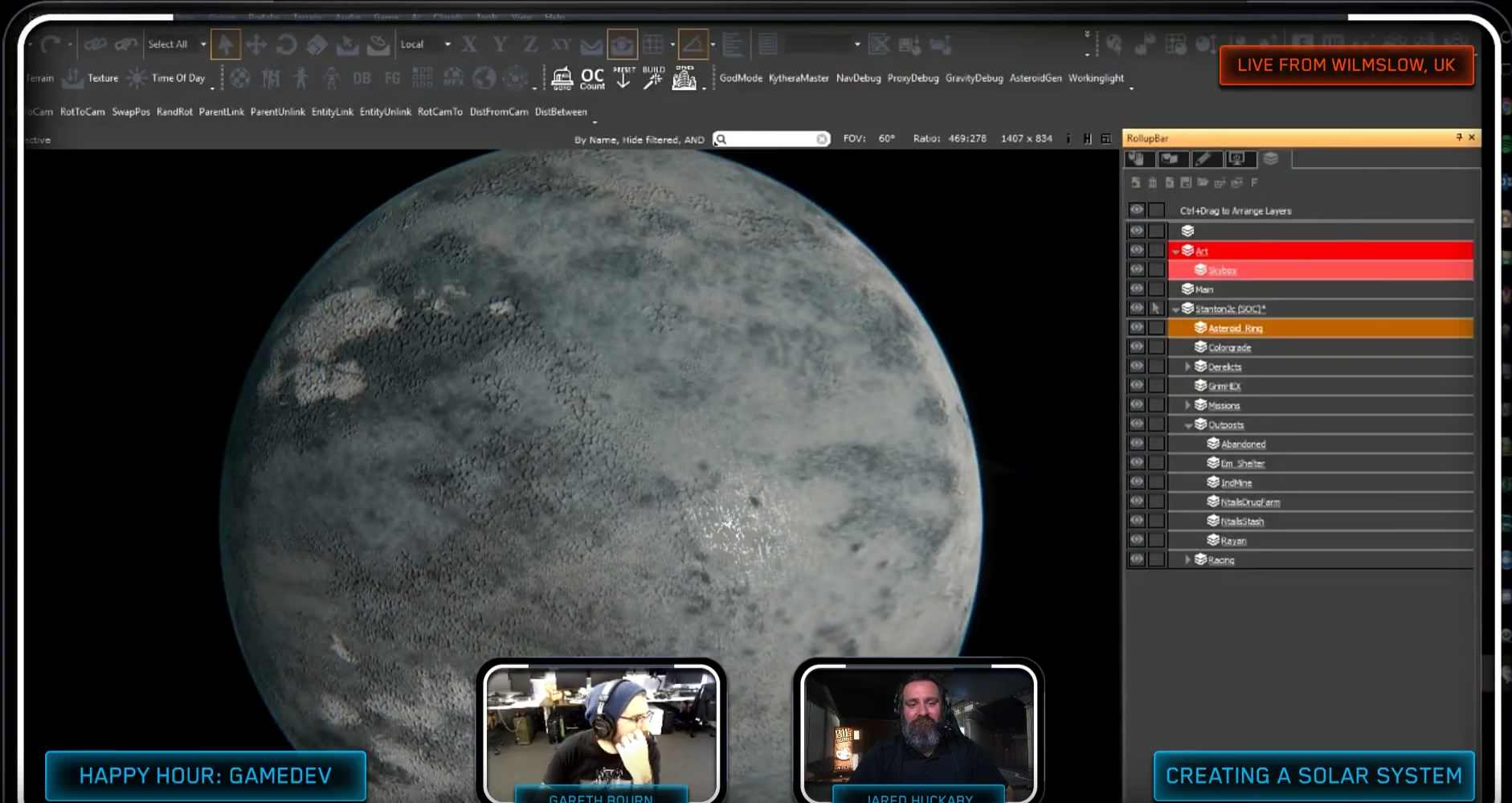
Task: Click the KytheraMaster toolbar button
Action: coord(799,78)
